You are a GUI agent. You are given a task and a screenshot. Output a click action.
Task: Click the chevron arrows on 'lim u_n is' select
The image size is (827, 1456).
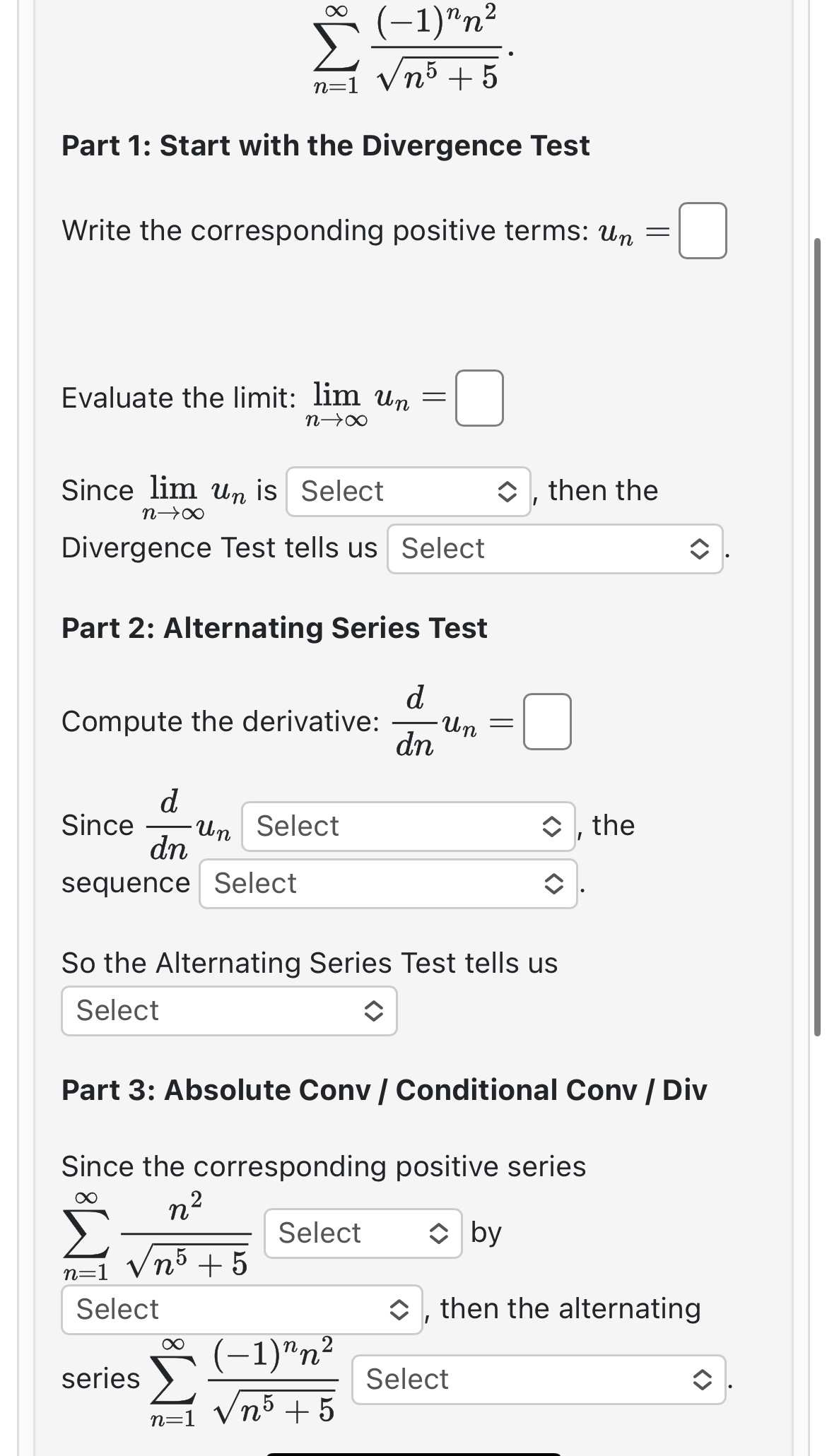(507, 492)
